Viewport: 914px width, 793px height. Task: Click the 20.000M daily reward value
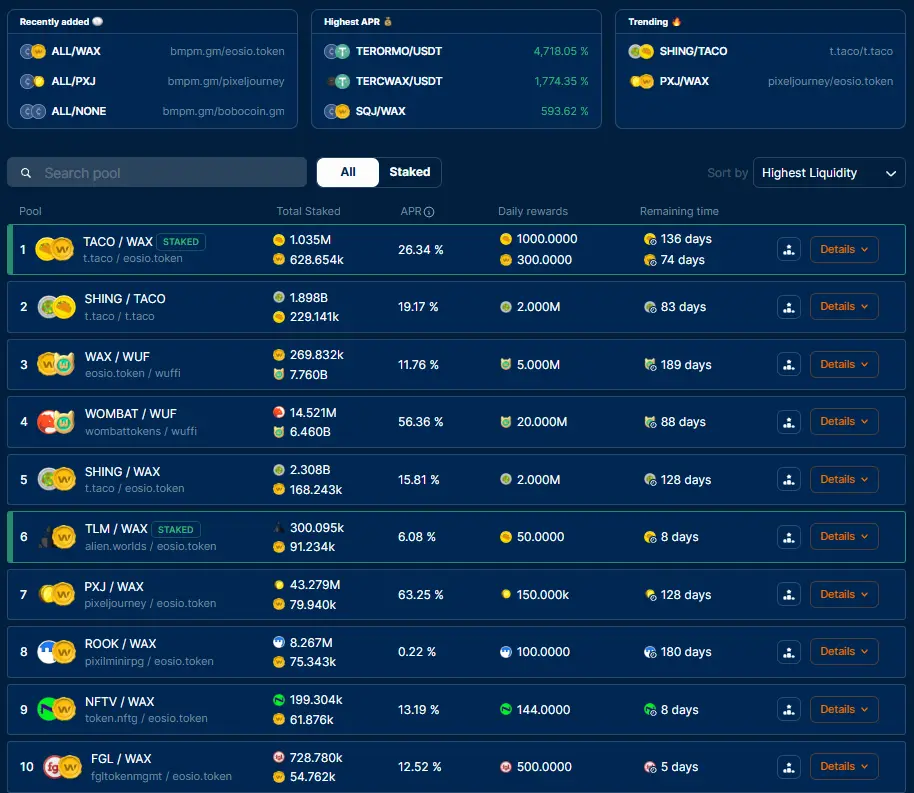[542, 422]
